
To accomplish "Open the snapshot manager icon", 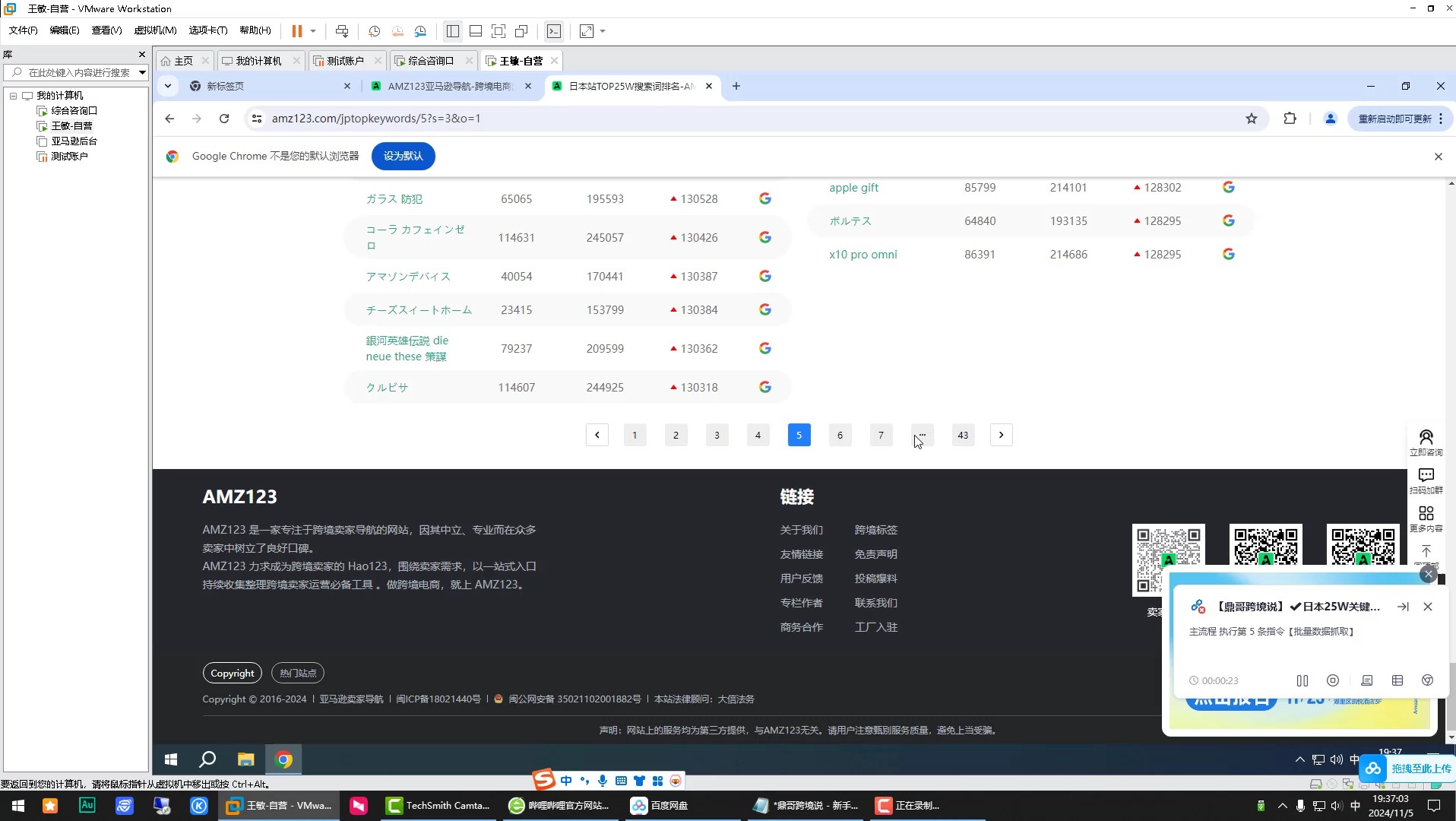I will click(420, 31).
